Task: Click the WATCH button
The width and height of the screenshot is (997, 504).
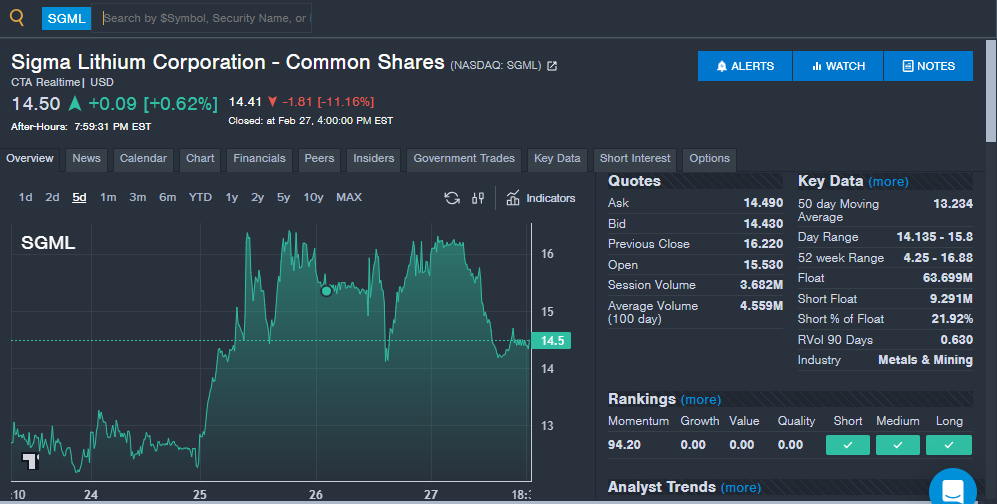Action: 838,66
